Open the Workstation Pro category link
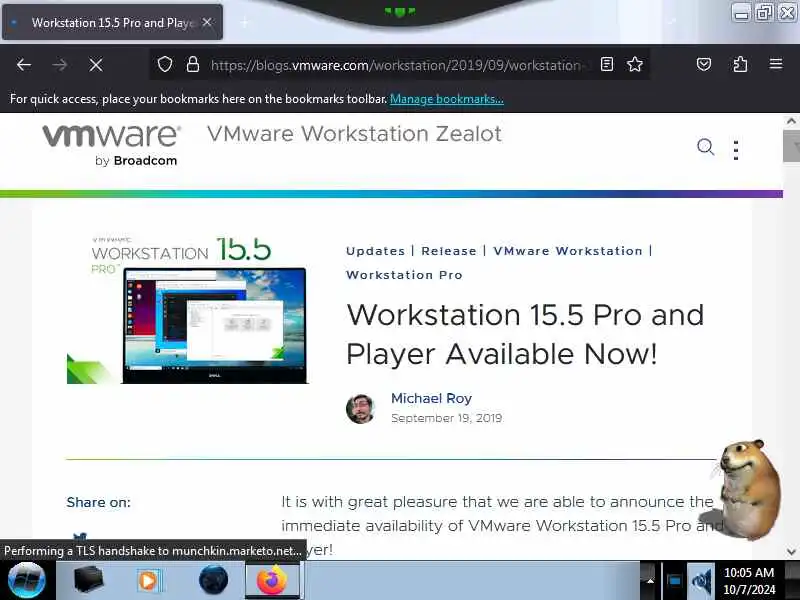This screenshot has width=800, height=600. click(404, 275)
